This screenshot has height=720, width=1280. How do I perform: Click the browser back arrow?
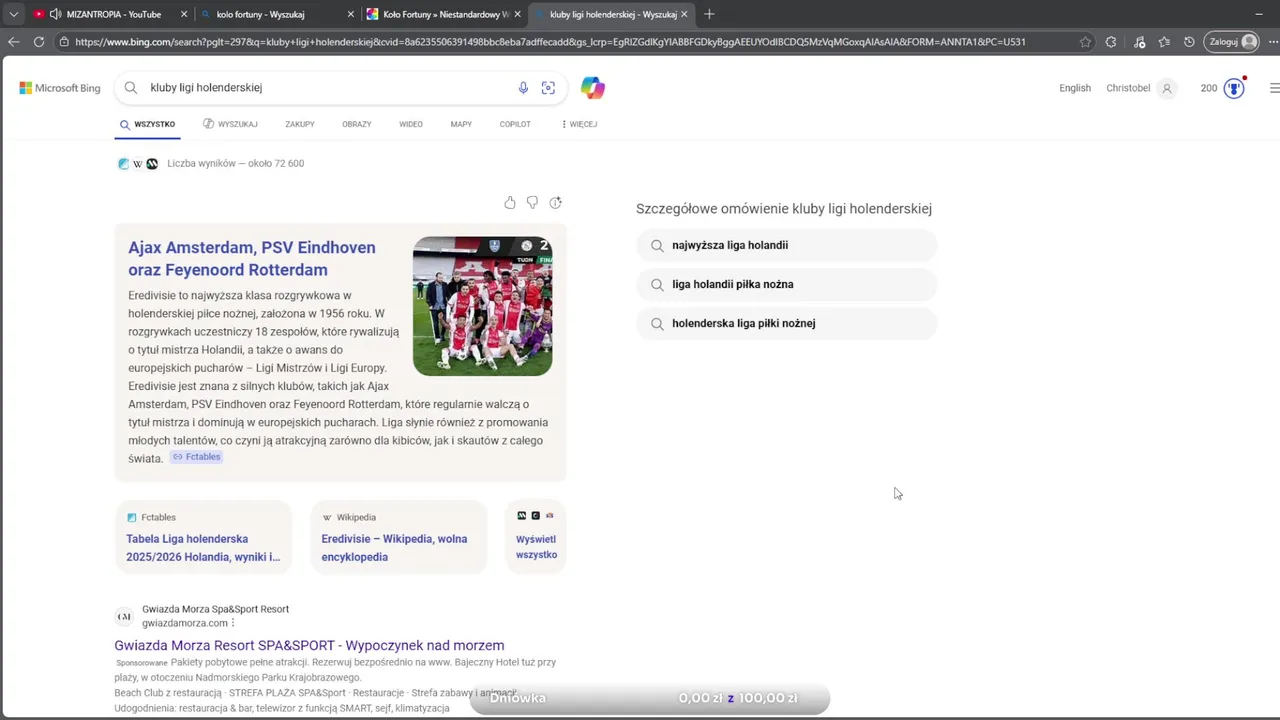(13, 42)
